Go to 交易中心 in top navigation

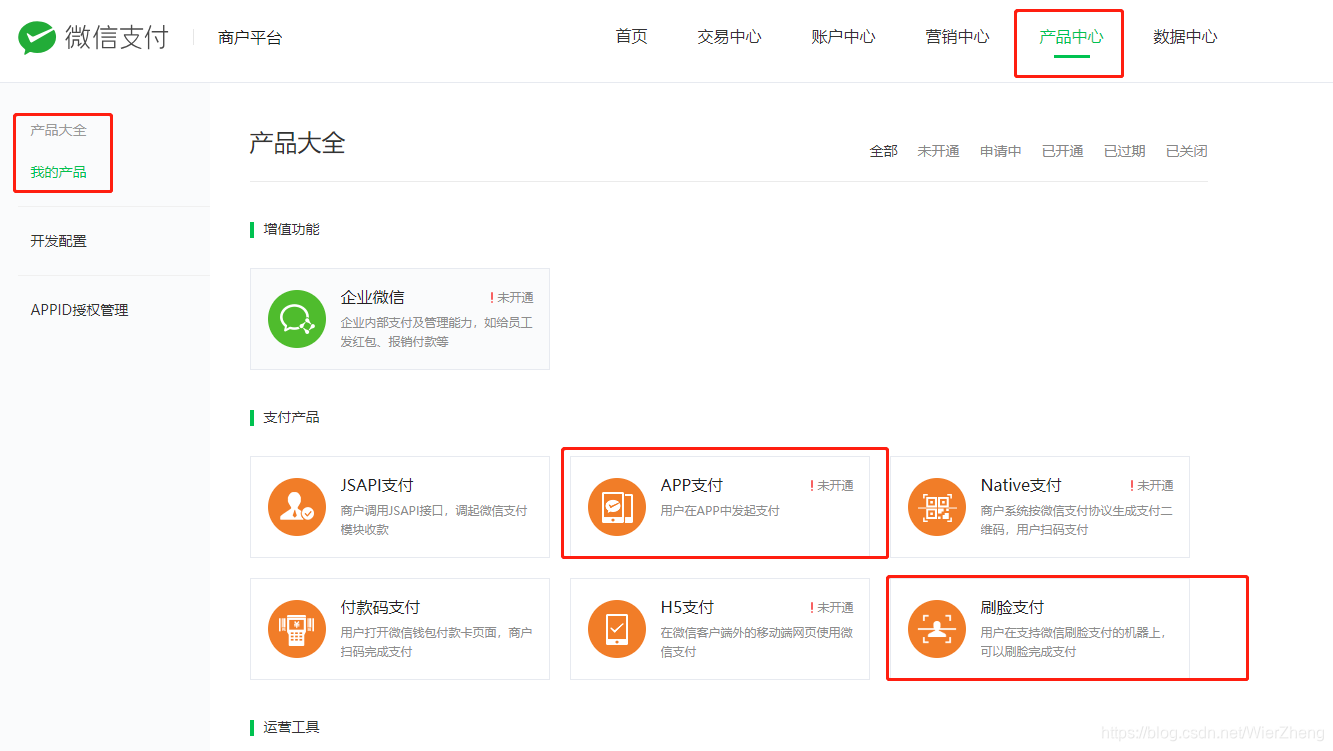[729, 37]
